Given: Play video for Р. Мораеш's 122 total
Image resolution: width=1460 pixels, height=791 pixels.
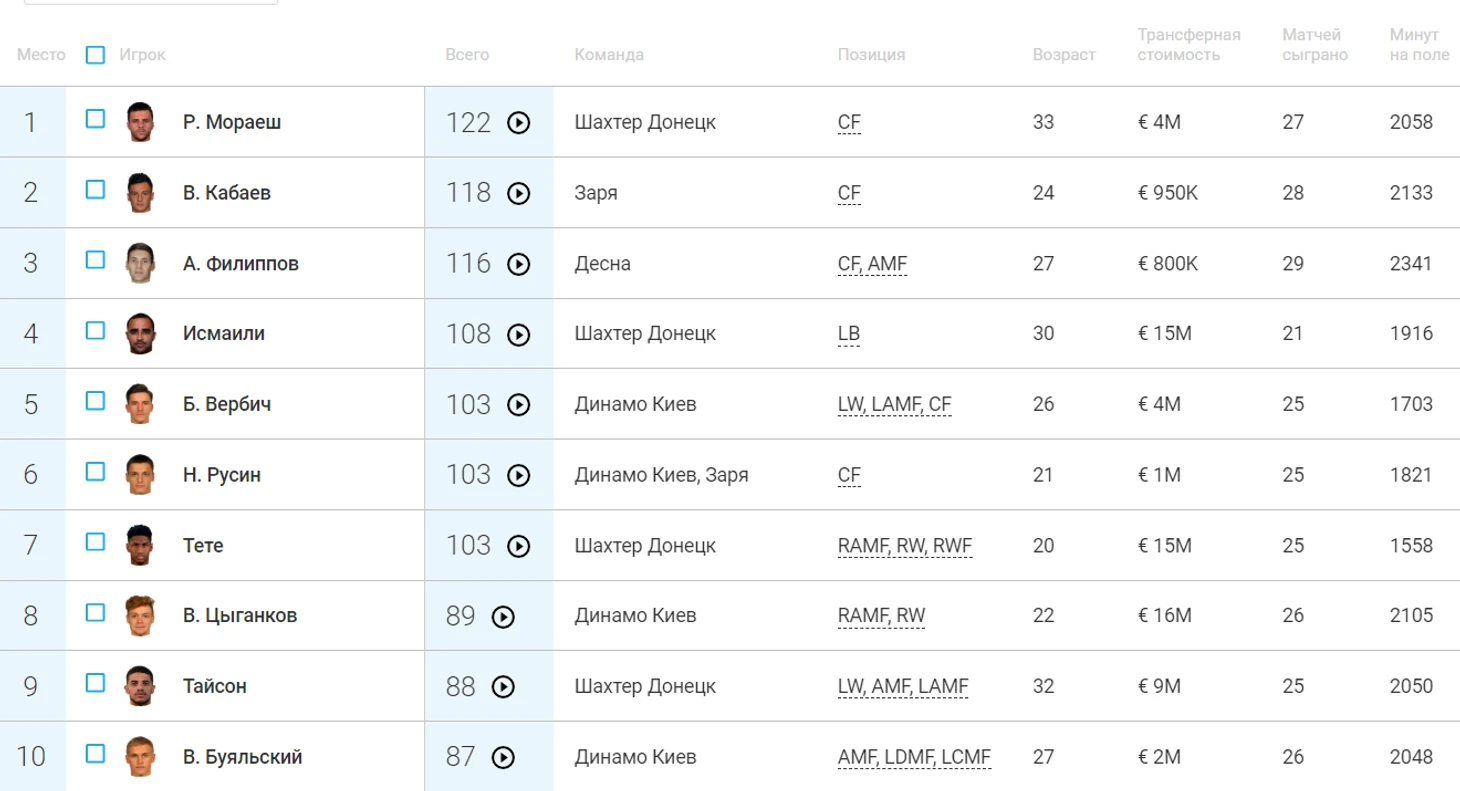Looking at the screenshot, I should pos(518,123).
